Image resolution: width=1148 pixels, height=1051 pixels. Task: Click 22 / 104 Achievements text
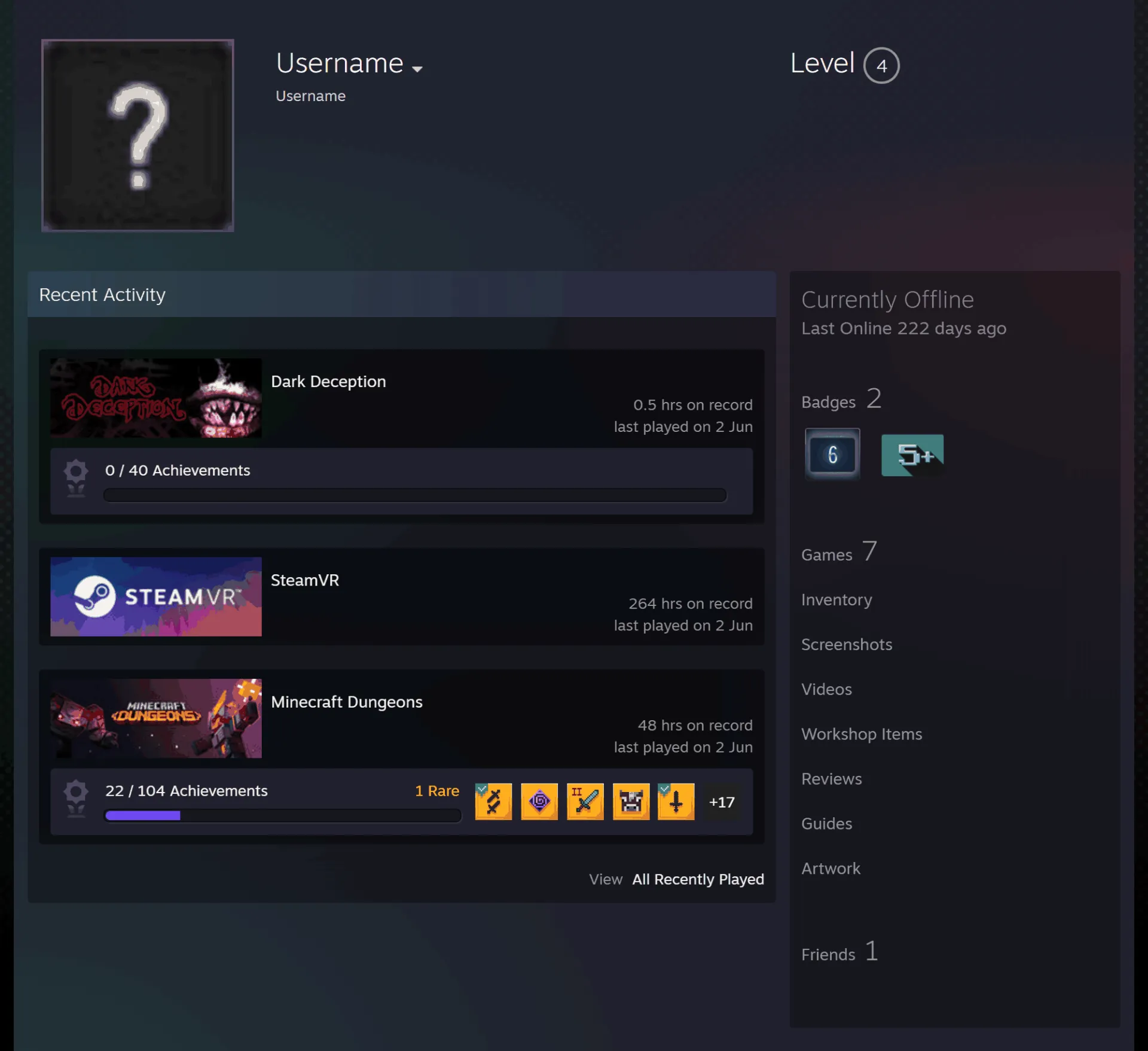pos(187,791)
